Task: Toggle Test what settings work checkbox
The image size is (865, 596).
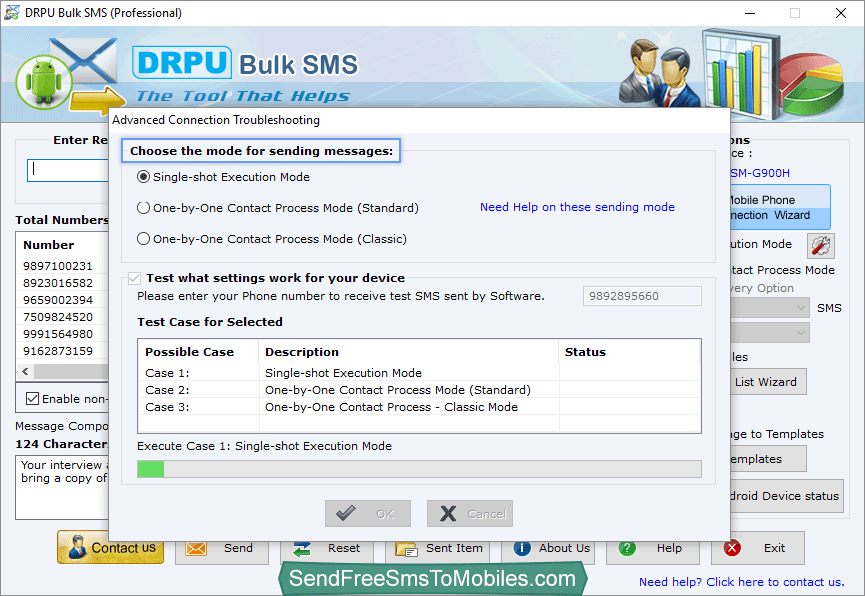Action: point(134,278)
